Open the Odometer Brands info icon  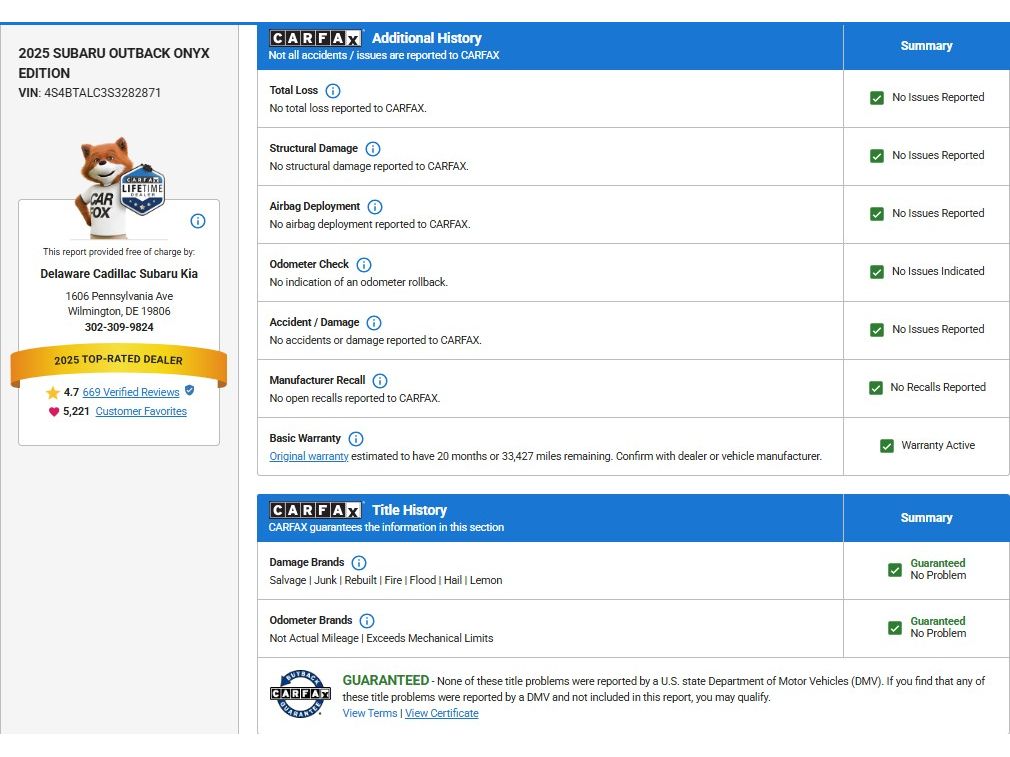pos(367,620)
